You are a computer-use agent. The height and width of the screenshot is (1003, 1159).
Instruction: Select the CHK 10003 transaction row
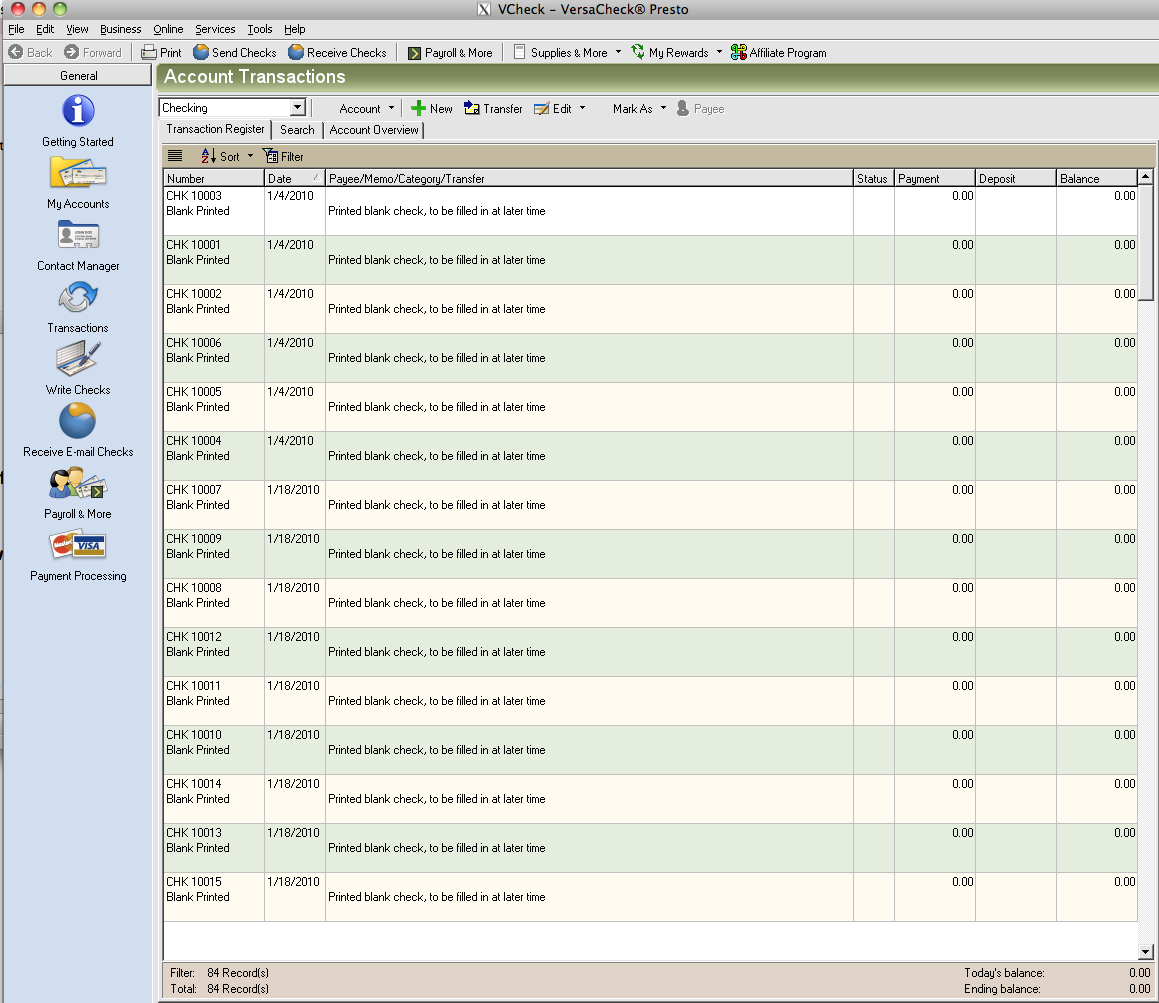(650, 211)
